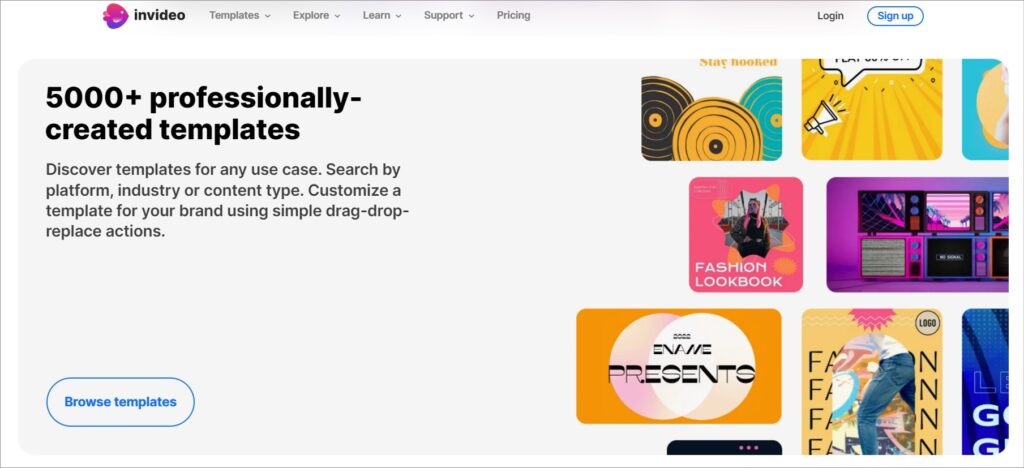1024x468 pixels.
Task: Expand the Explore menu chevron
Action: pos(337,16)
